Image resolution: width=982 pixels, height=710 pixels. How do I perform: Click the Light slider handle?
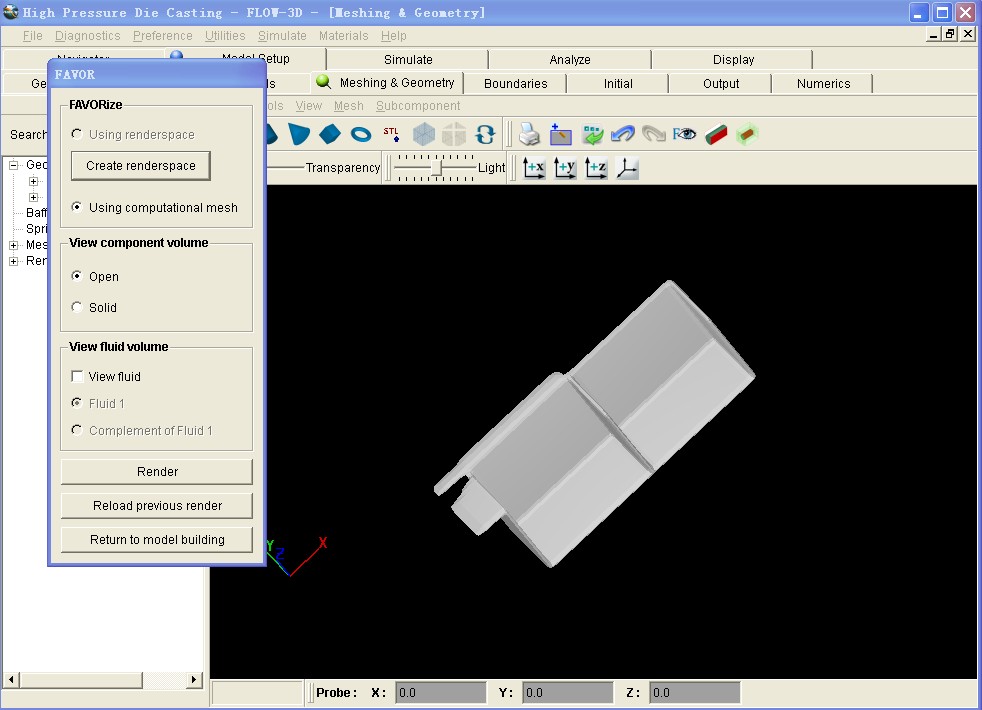pos(435,168)
